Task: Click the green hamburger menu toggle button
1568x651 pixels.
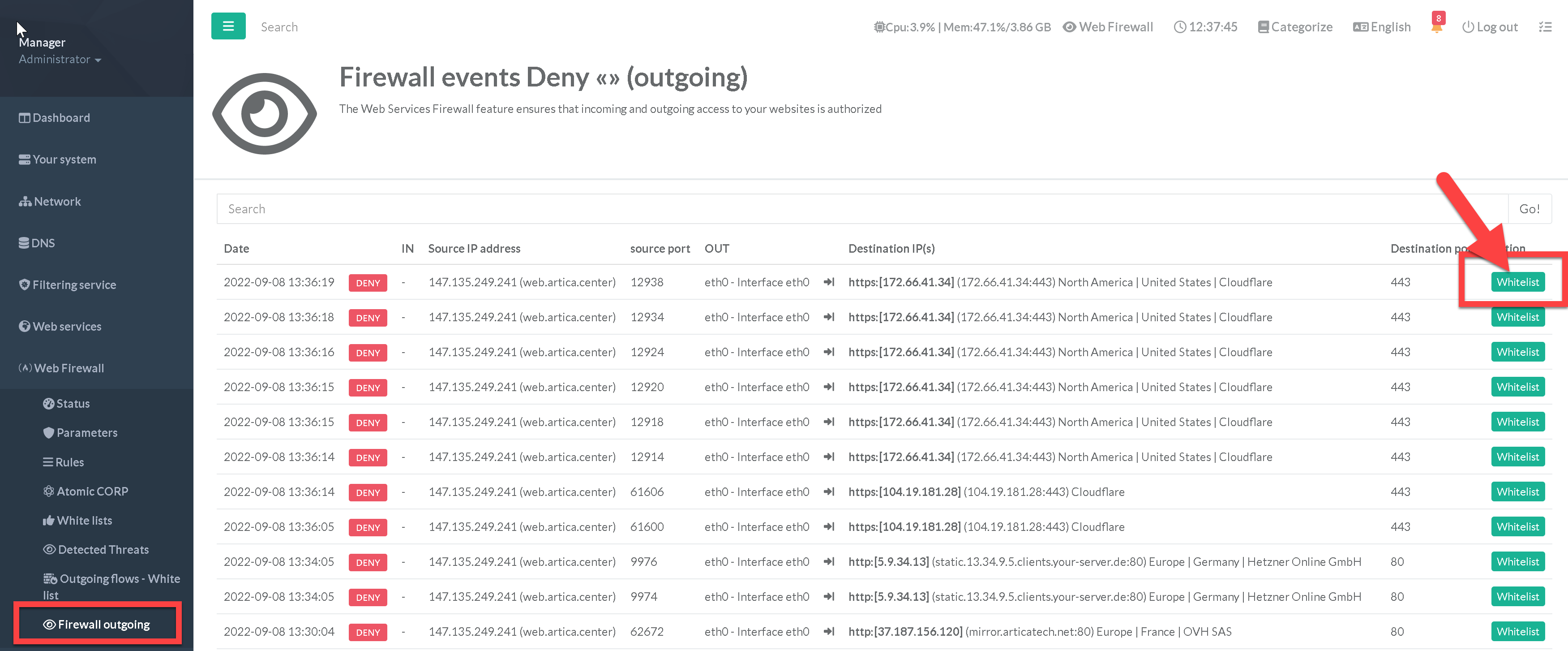Action: click(228, 26)
